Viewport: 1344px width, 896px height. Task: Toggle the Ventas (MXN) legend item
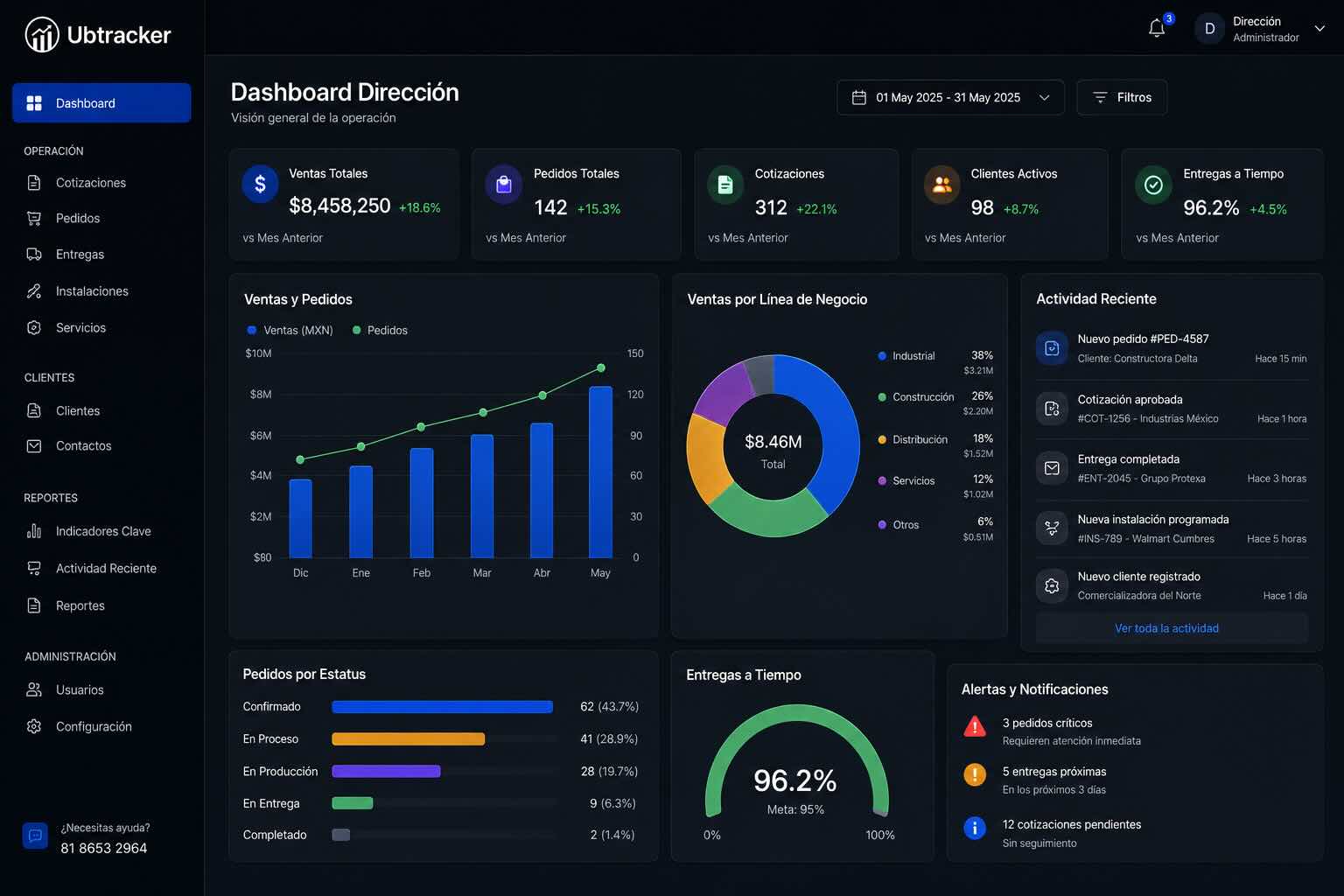coord(290,330)
